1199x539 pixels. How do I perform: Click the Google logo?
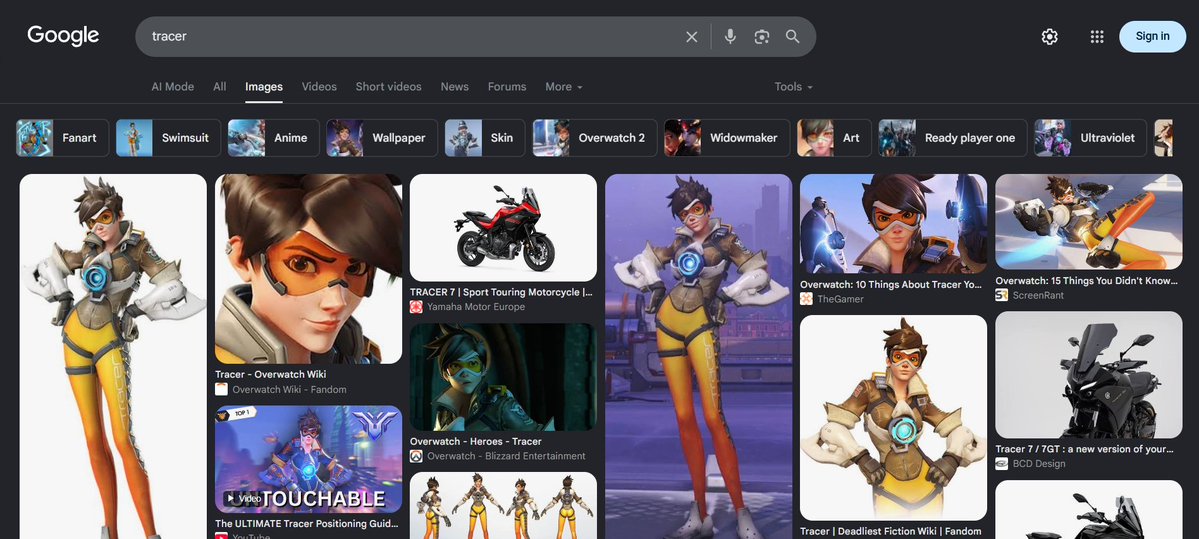pyautogui.click(x=63, y=35)
